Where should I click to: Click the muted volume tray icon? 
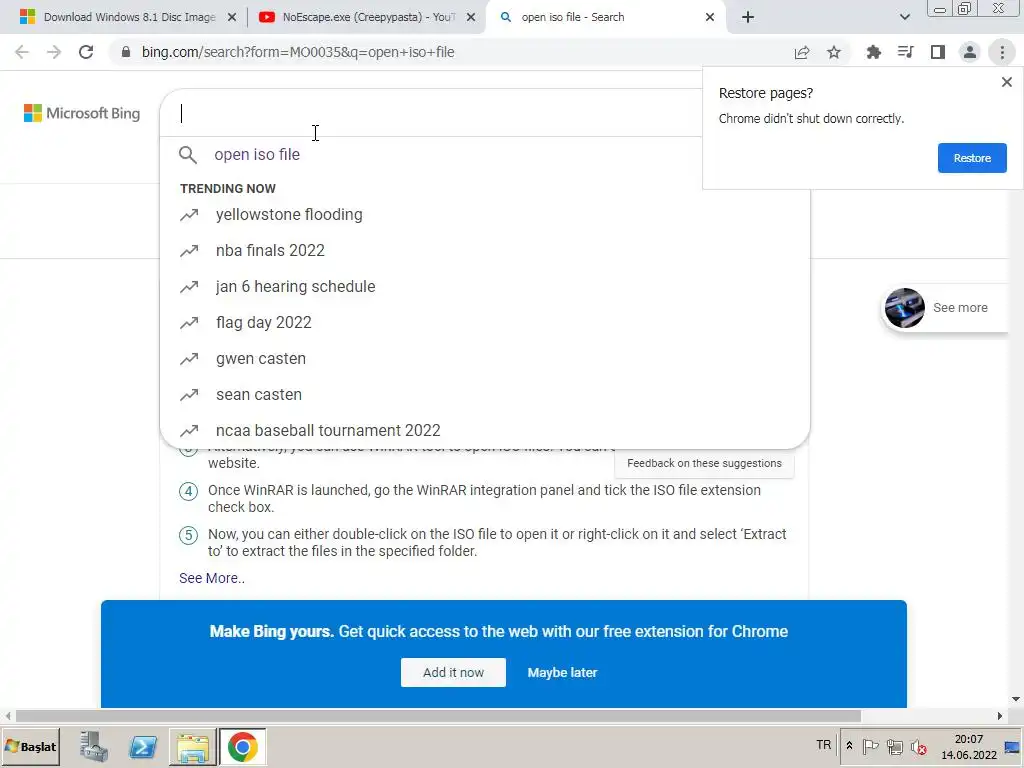(918, 746)
